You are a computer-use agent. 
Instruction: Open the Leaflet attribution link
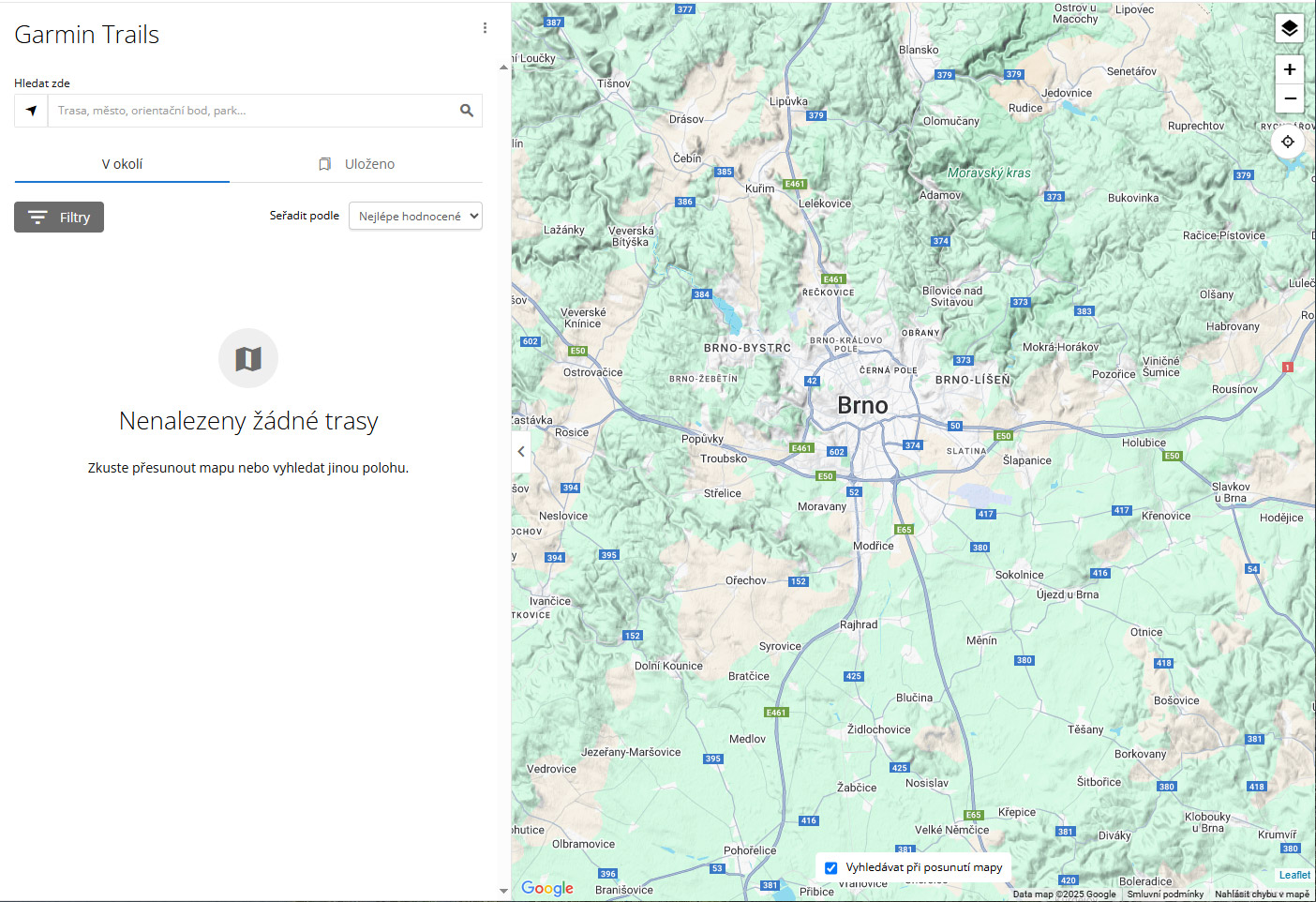pos(1294,875)
